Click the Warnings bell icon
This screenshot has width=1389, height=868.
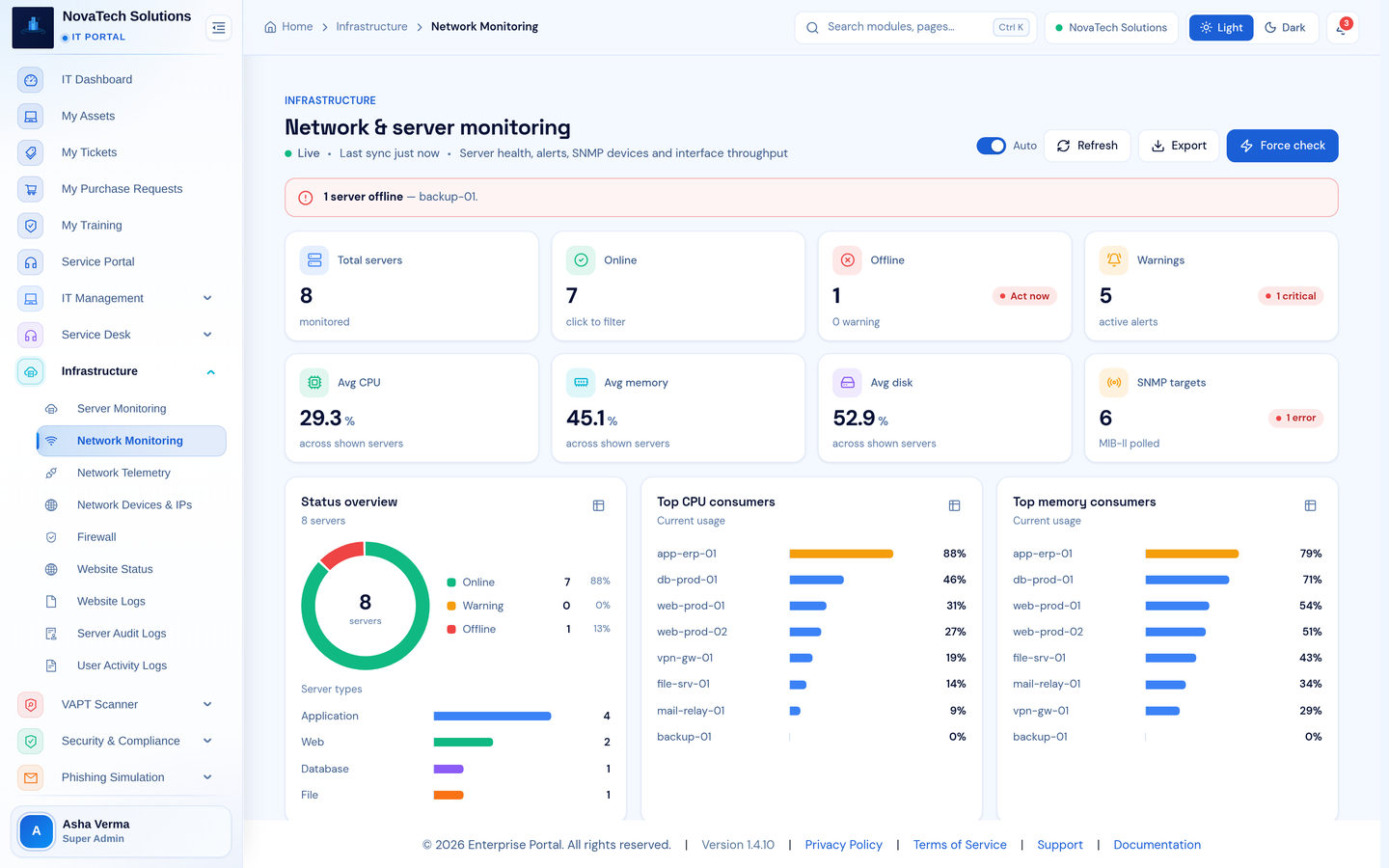click(1114, 260)
